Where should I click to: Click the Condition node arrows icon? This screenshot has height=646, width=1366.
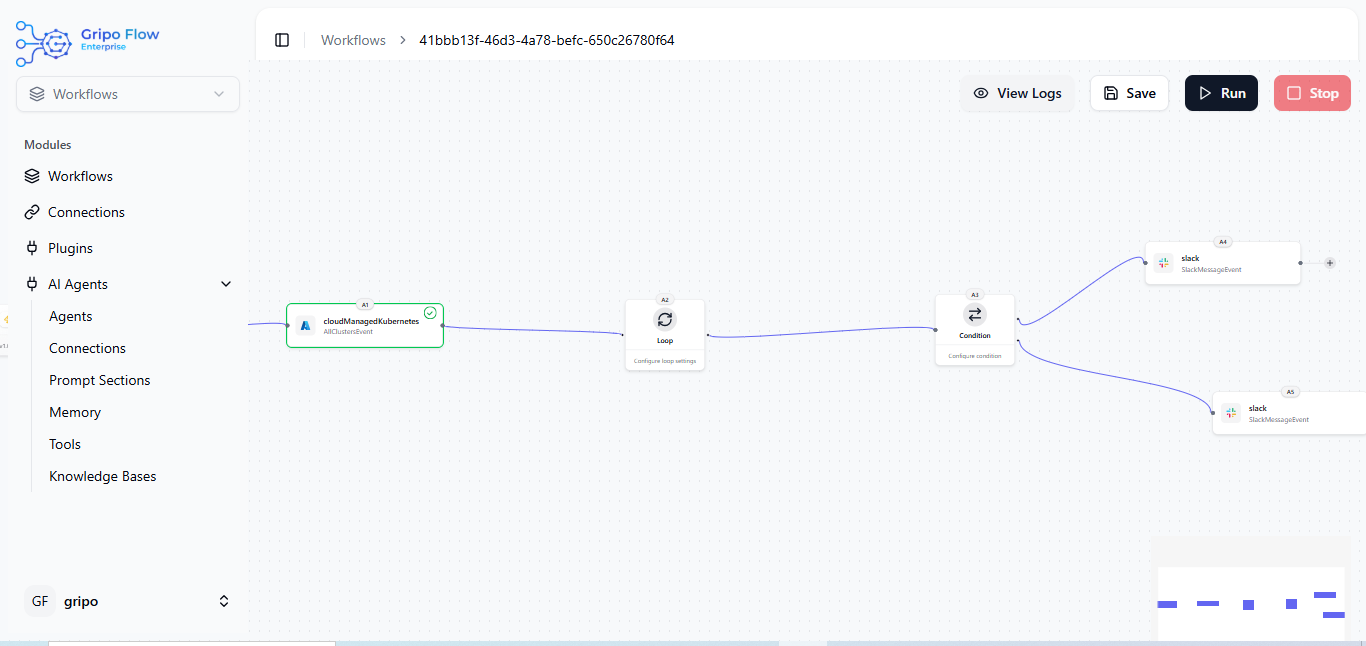pyautogui.click(x=975, y=314)
